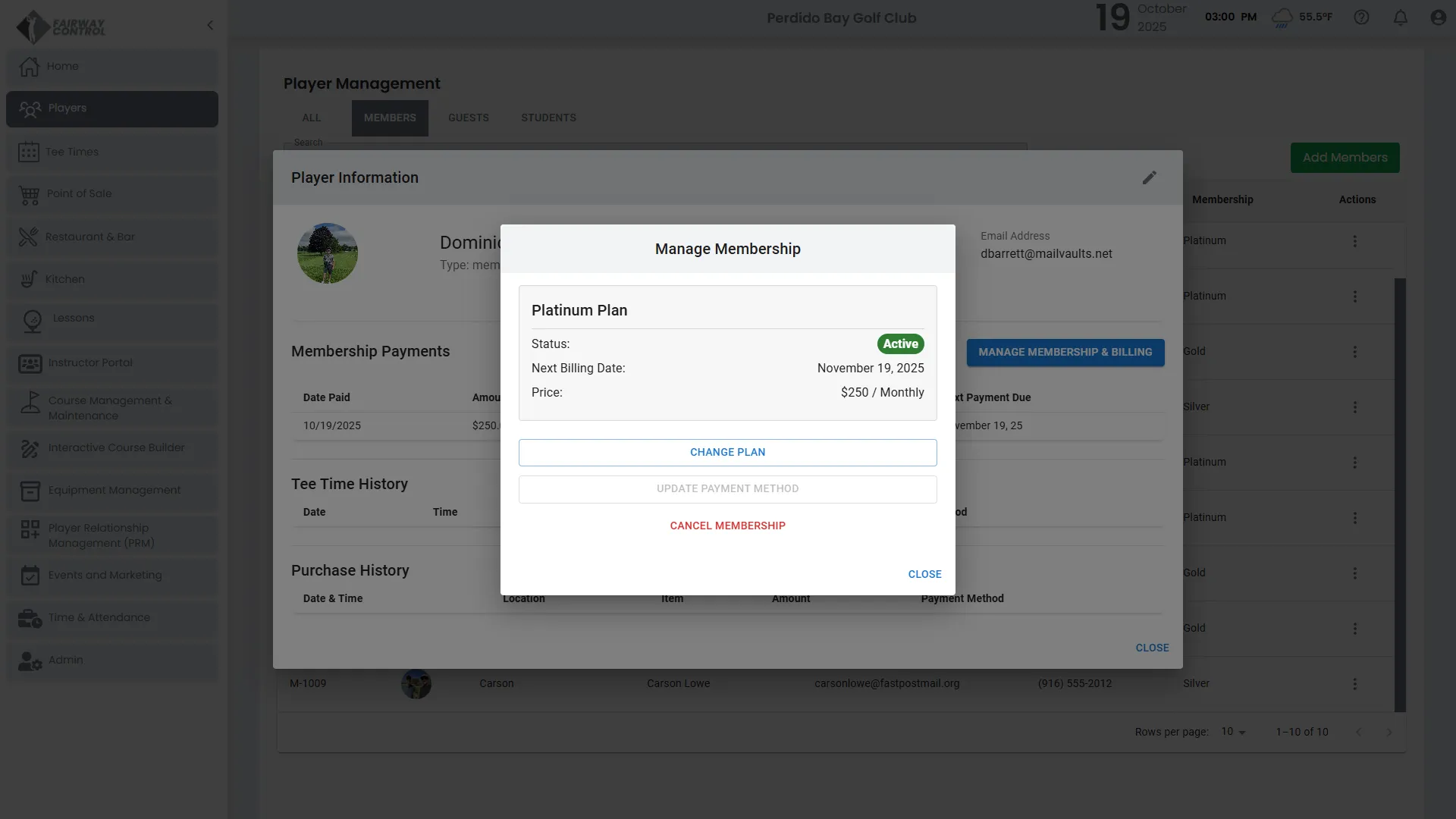This screenshot has width=1456, height=819.
Task: Open the actions menu for Carson Lowe's row
Action: (x=1354, y=684)
